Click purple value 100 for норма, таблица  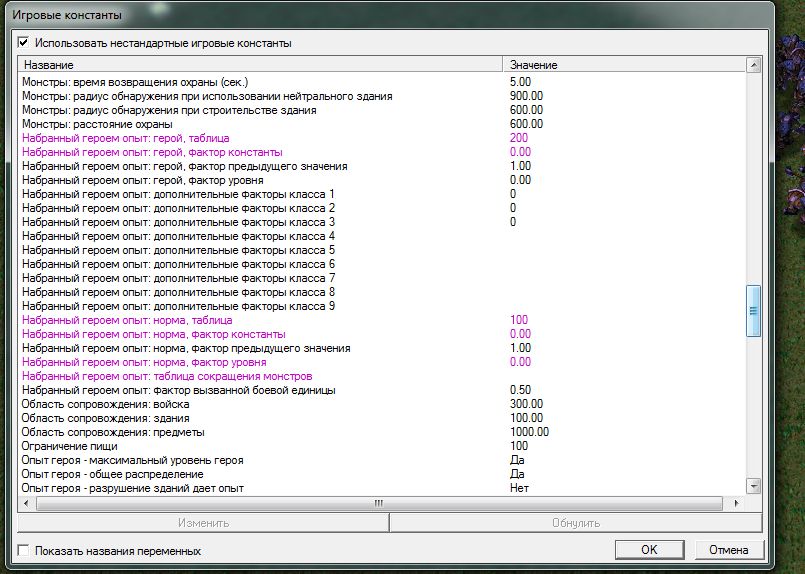pos(519,320)
